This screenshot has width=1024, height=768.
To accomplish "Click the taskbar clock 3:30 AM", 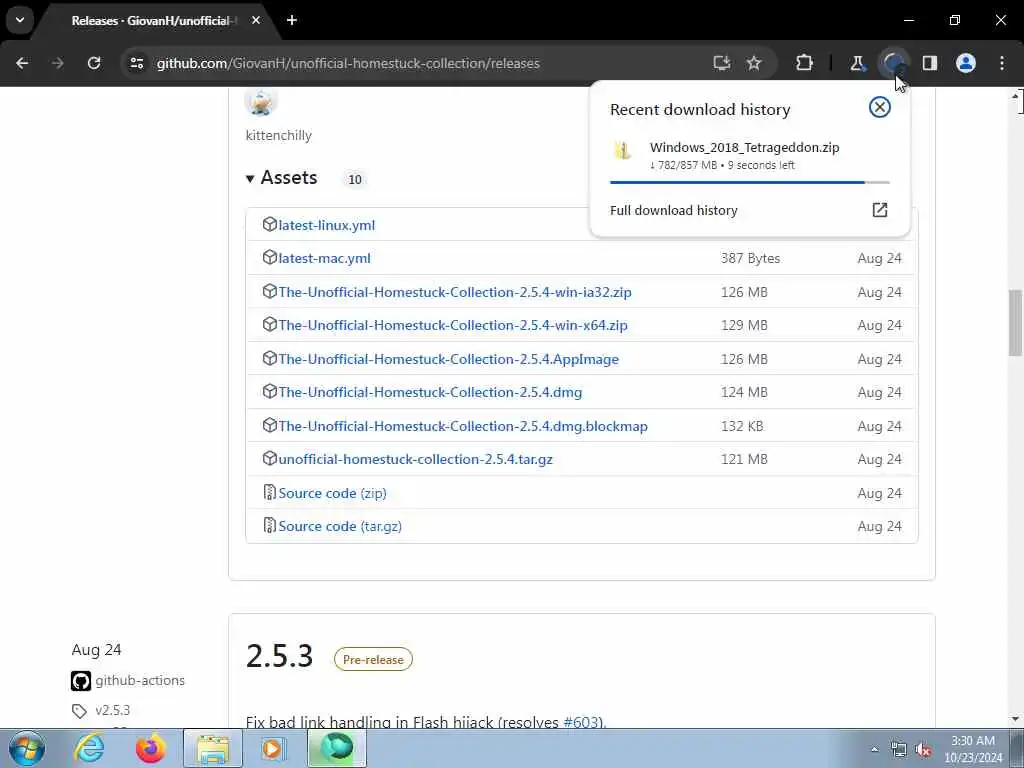I will point(973,748).
